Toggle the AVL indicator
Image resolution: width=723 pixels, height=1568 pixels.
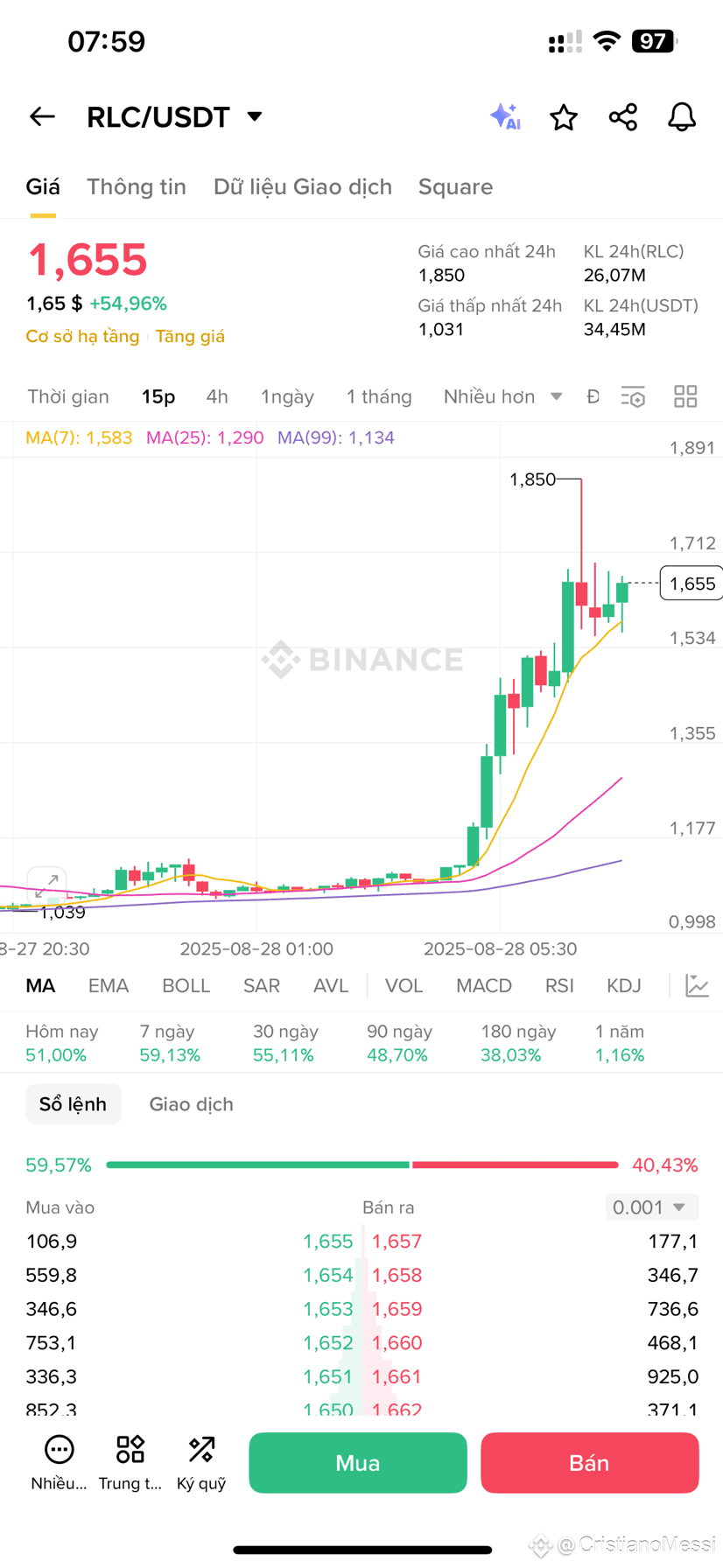pyautogui.click(x=331, y=986)
